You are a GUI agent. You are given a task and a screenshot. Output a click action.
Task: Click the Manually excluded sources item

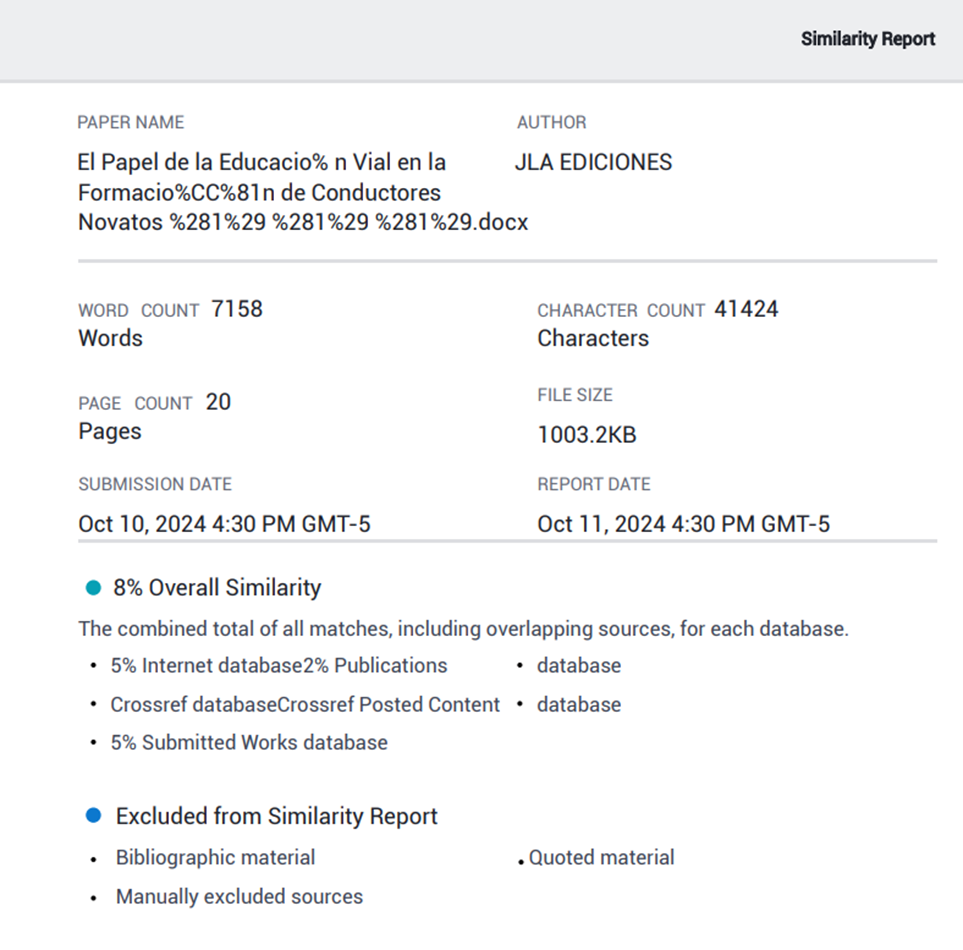point(239,897)
